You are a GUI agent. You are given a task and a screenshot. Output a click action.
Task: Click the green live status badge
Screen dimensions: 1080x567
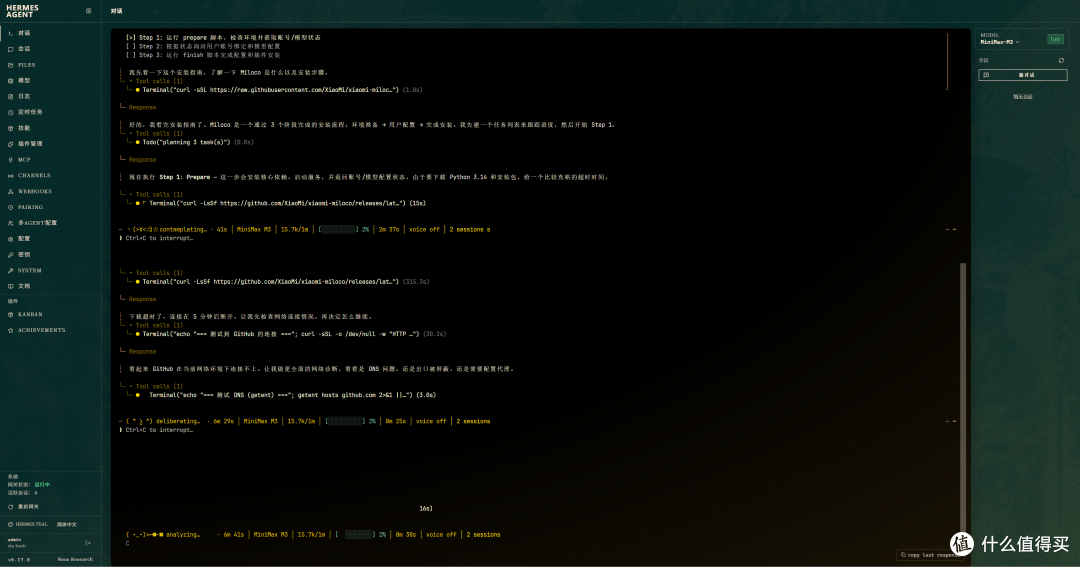point(1055,39)
